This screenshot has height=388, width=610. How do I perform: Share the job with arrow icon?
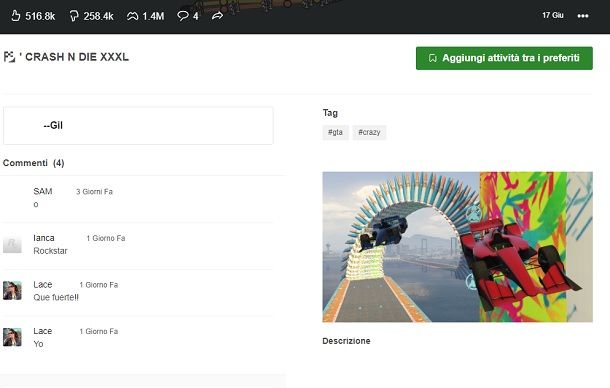click(217, 16)
